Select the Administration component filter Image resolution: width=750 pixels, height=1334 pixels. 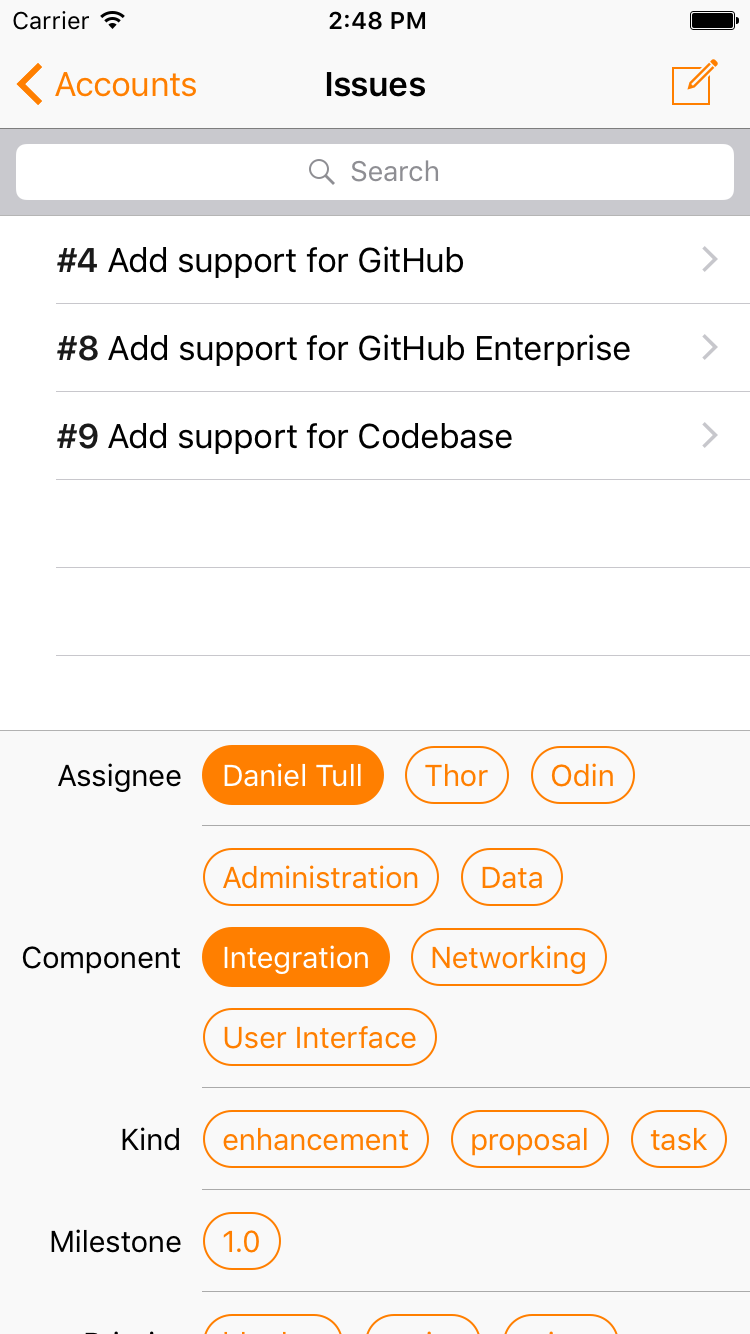pyautogui.click(x=320, y=877)
